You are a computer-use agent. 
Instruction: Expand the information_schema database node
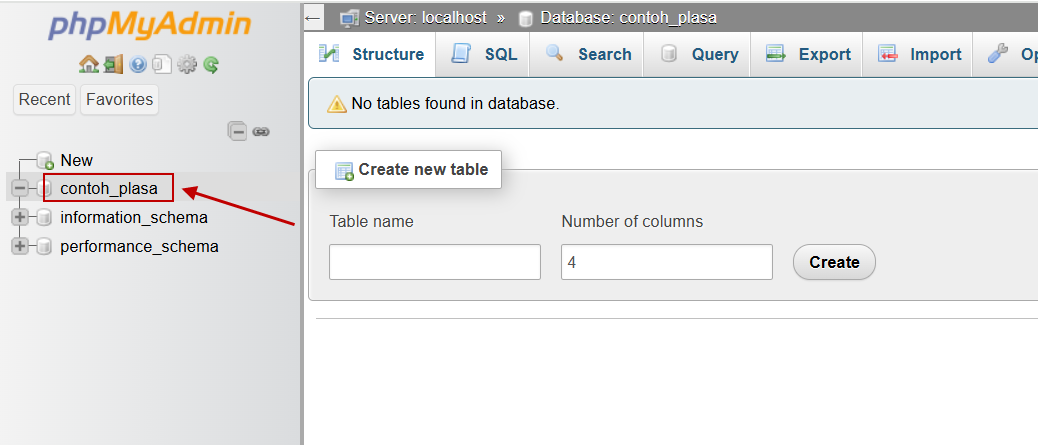tap(20, 217)
